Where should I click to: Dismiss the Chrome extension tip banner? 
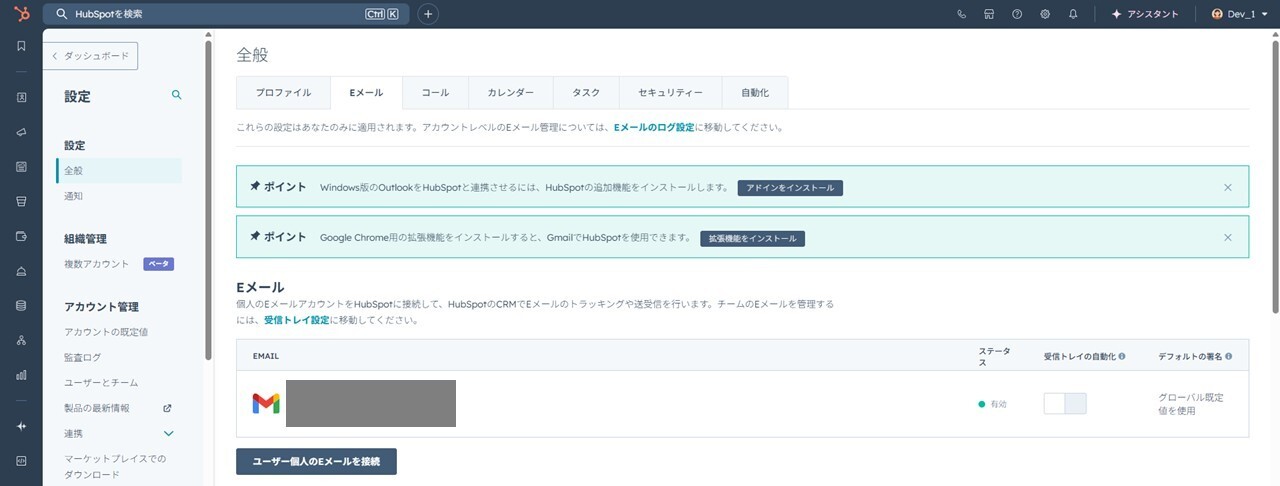1228,238
